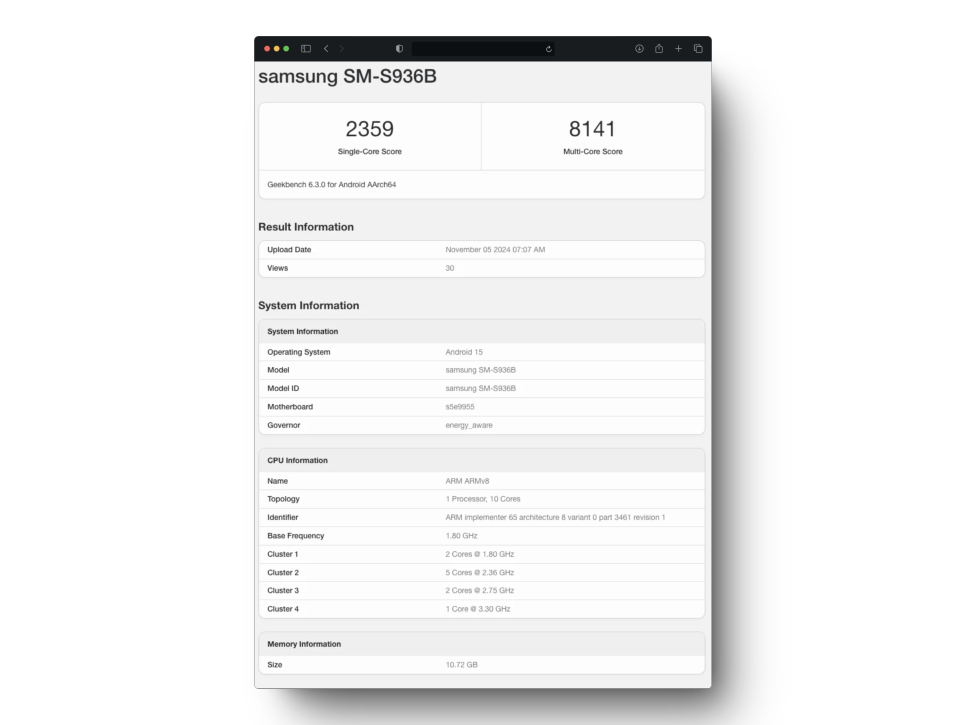The width and height of the screenshot is (966, 725).
Task: Reload the page using the refresh icon
Action: (548, 49)
